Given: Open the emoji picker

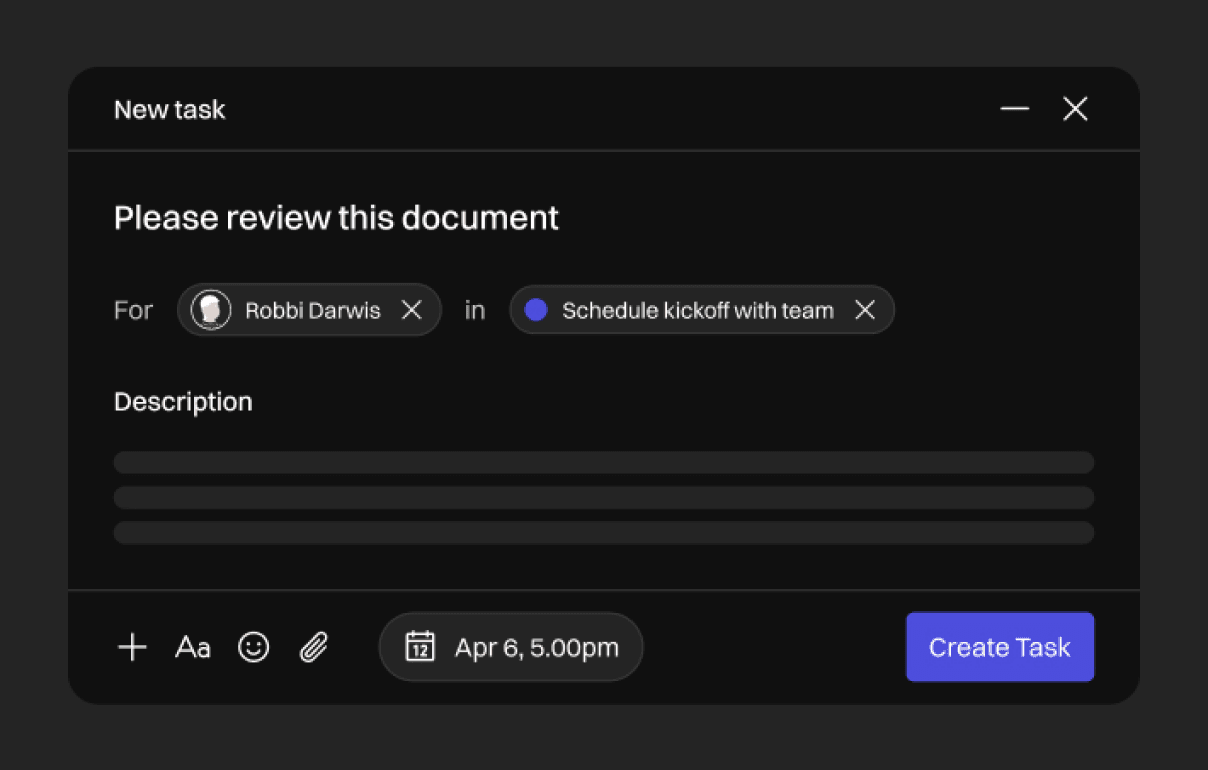Looking at the screenshot, I should (x=254, y=648).
